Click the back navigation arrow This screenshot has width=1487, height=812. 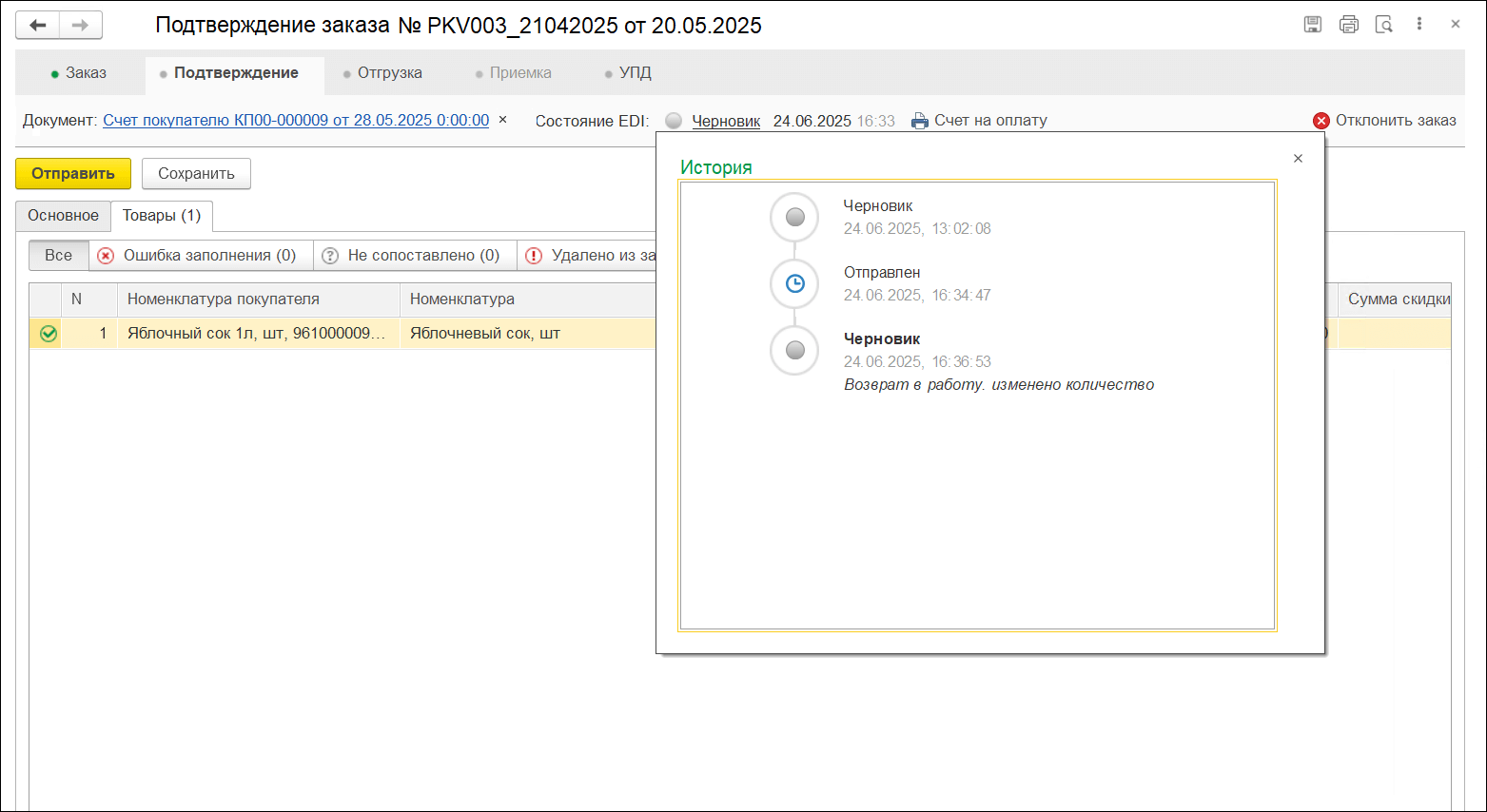click(38, 26)
